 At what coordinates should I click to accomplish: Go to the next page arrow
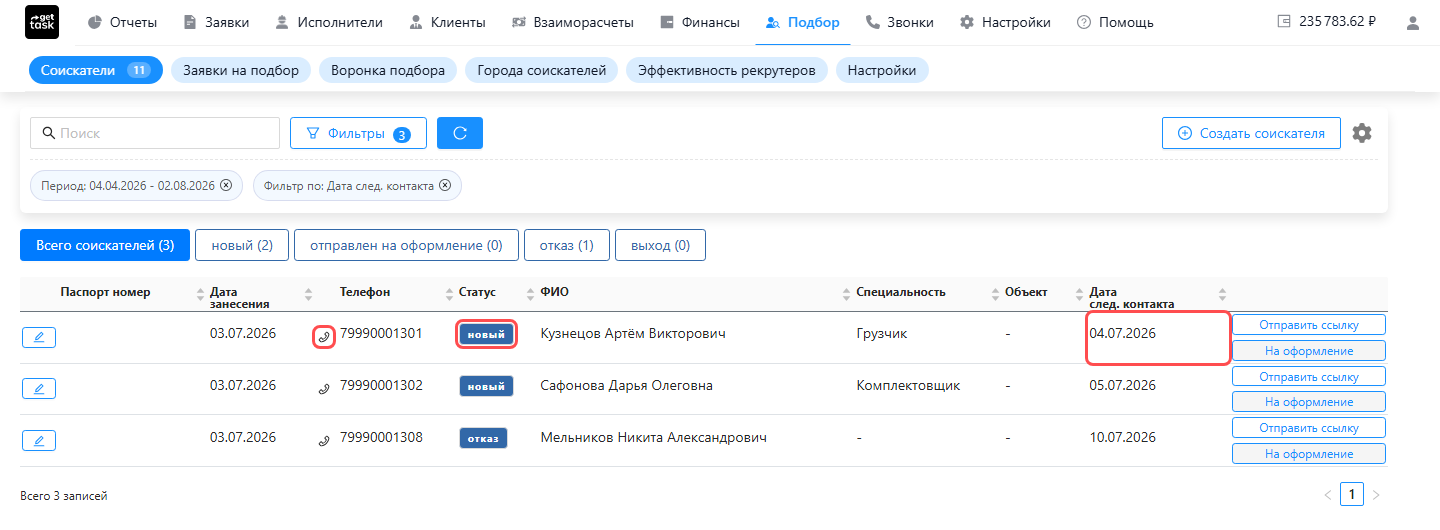[1376, 495]
